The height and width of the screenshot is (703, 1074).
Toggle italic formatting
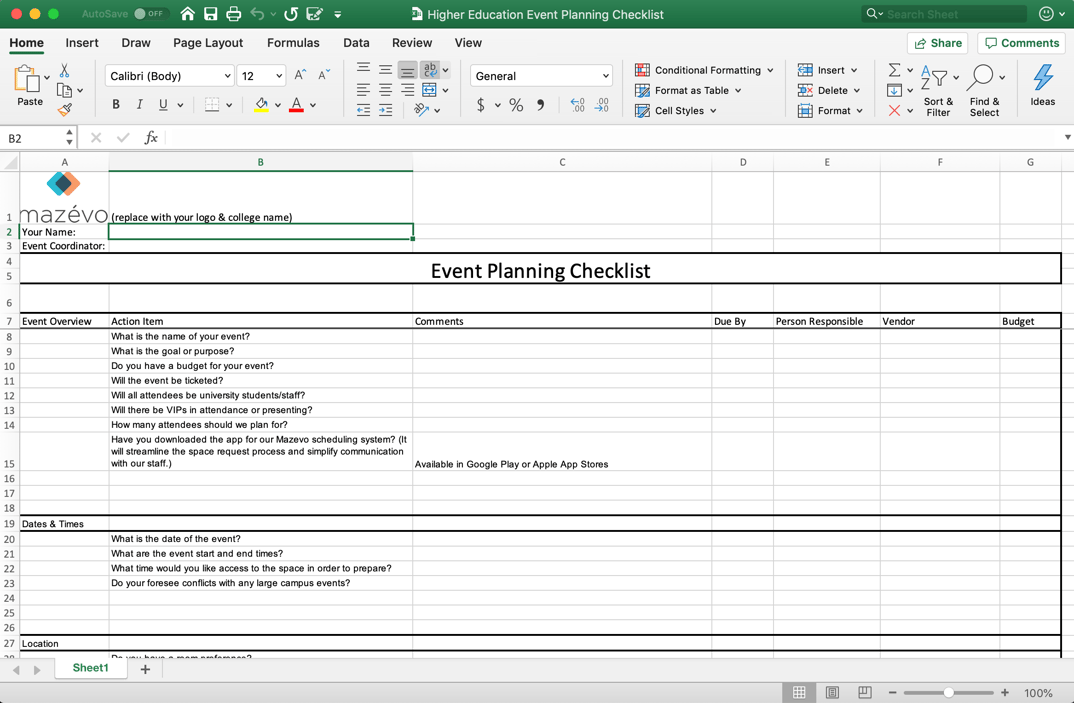139,104
